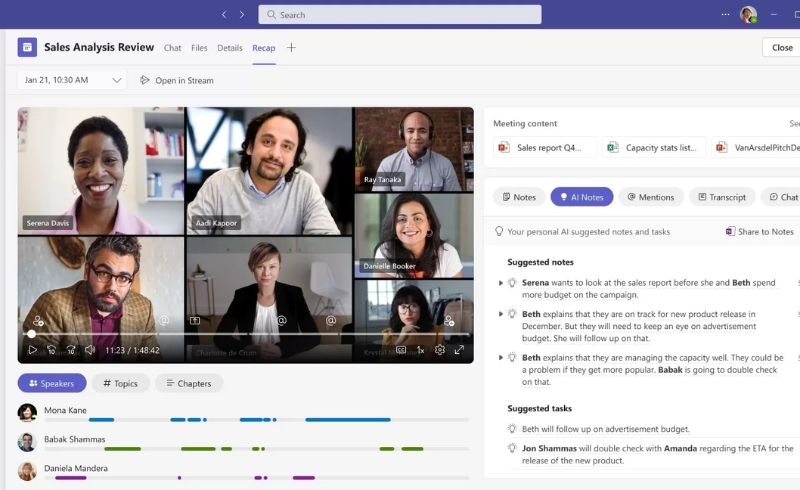Go forward with the navigation arrow
800x490 pixels.
[242, 14]
